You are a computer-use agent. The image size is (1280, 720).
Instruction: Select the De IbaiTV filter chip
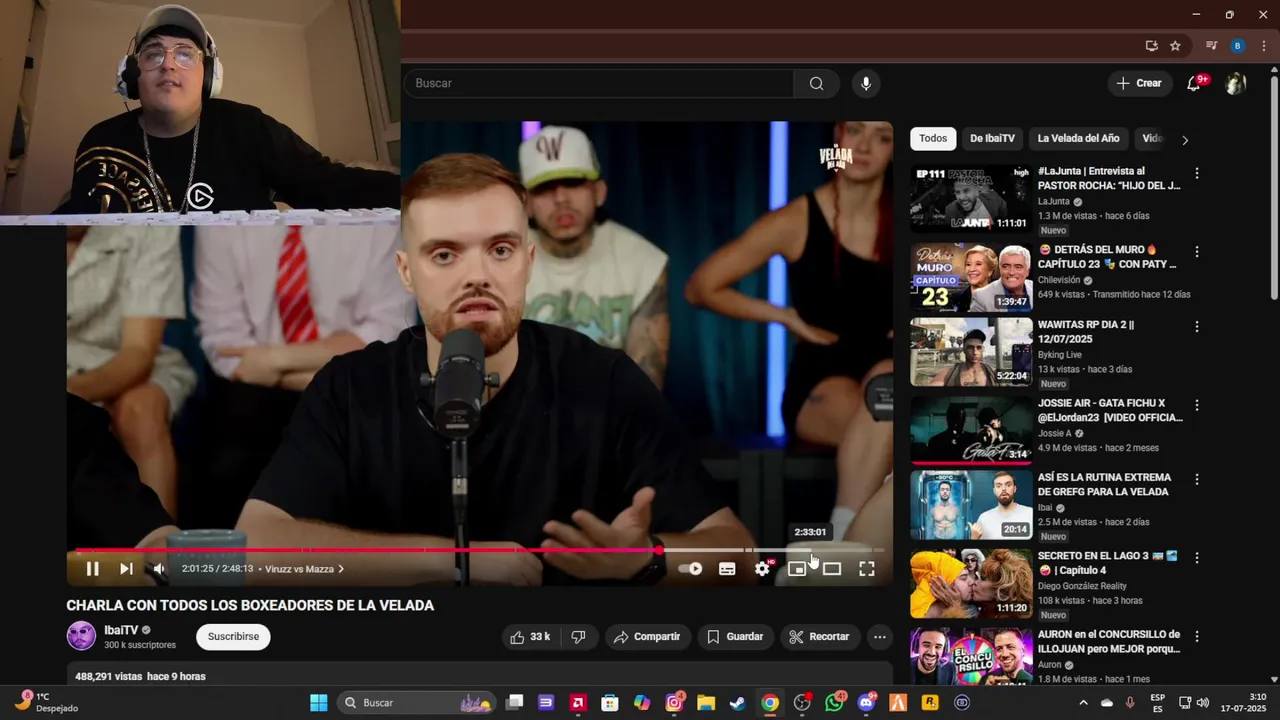(x=992, y=139)
